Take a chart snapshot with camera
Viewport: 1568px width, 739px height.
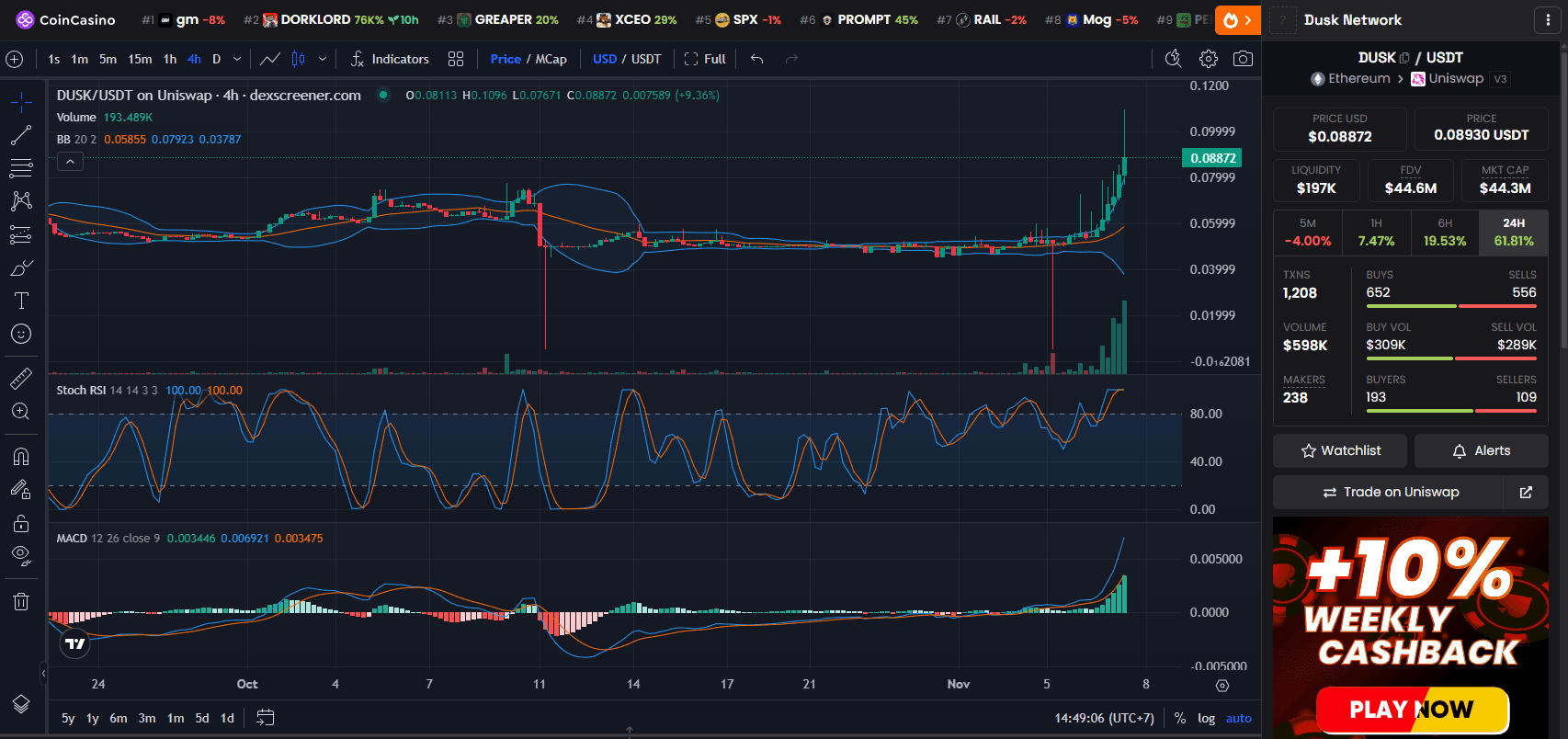tap(1243, 59)
